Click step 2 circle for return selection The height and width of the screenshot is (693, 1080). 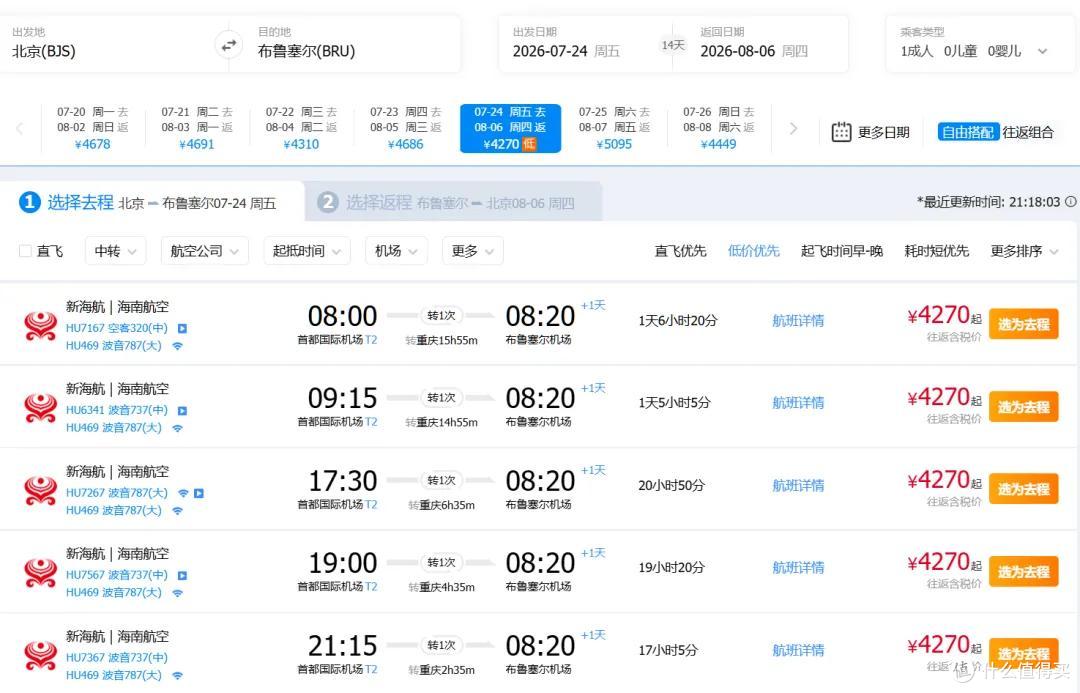[x=327, y=203]
